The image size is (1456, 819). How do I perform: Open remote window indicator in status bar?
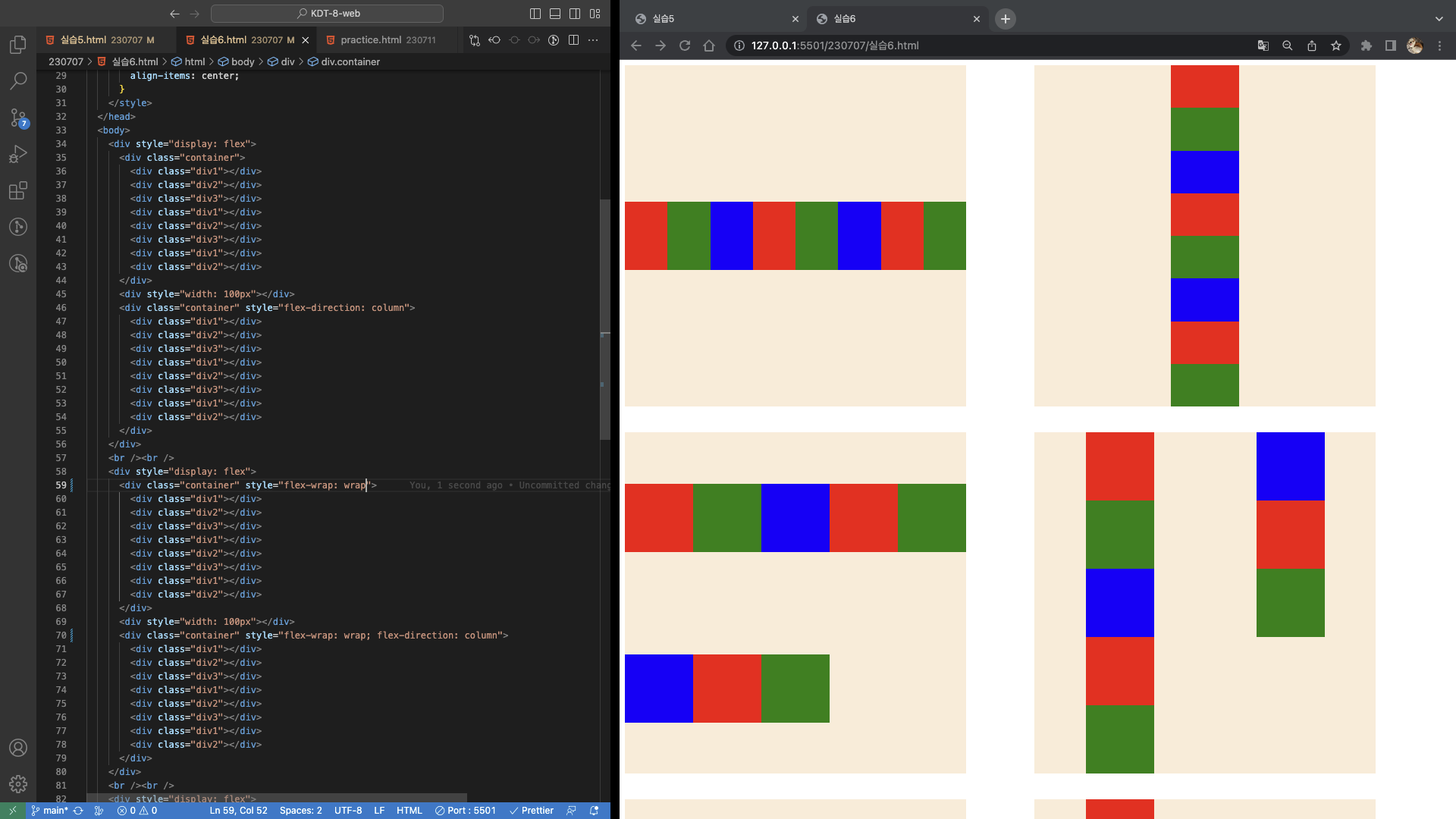(x=13, y=811)
